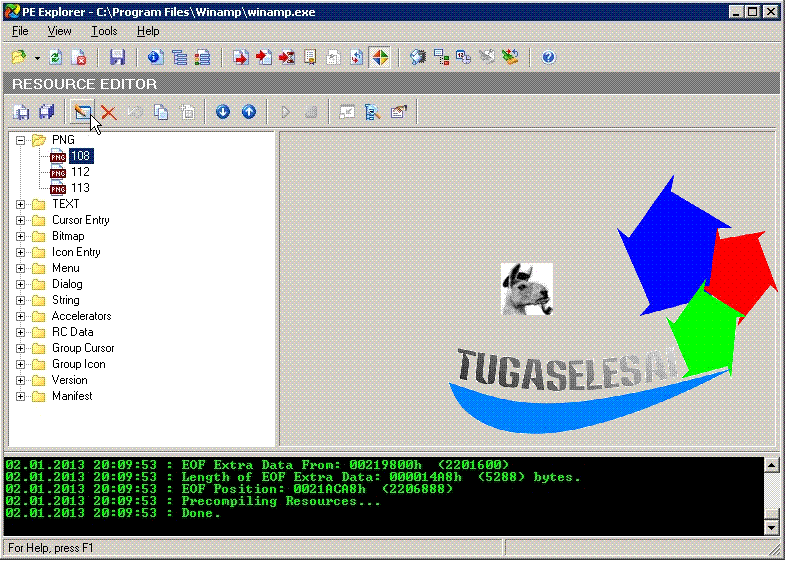Screen dimensions: 787x562
Task: Open the headers info icon
Action: (x=156, y=57)
